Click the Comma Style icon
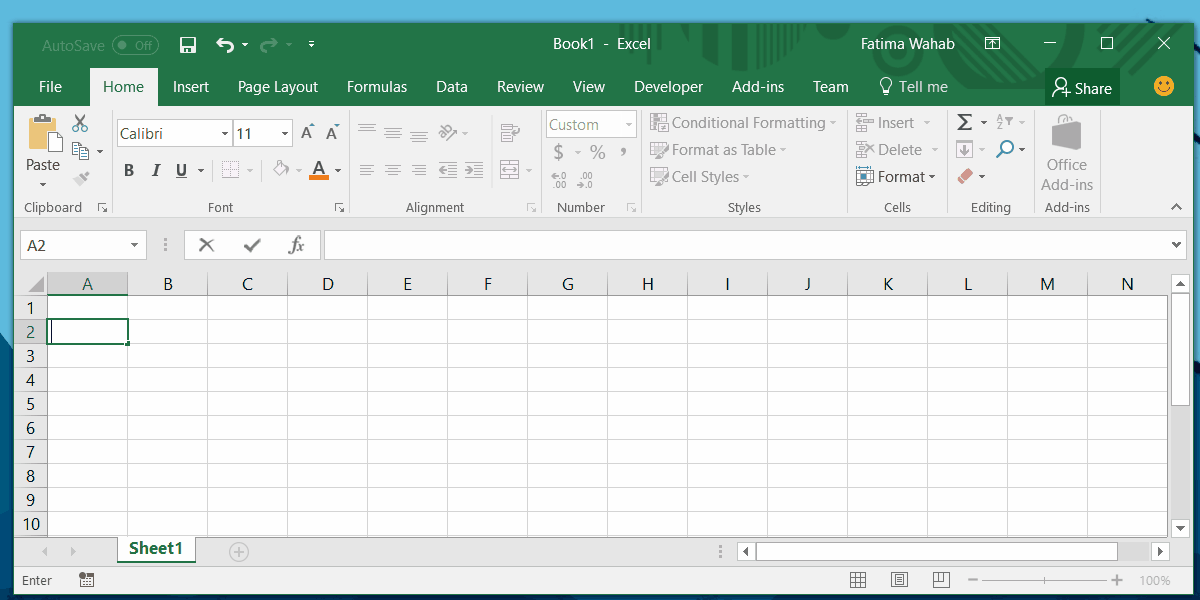This screenshot has height=600, width=1200. pyautogui.click(x=621, y=152)
